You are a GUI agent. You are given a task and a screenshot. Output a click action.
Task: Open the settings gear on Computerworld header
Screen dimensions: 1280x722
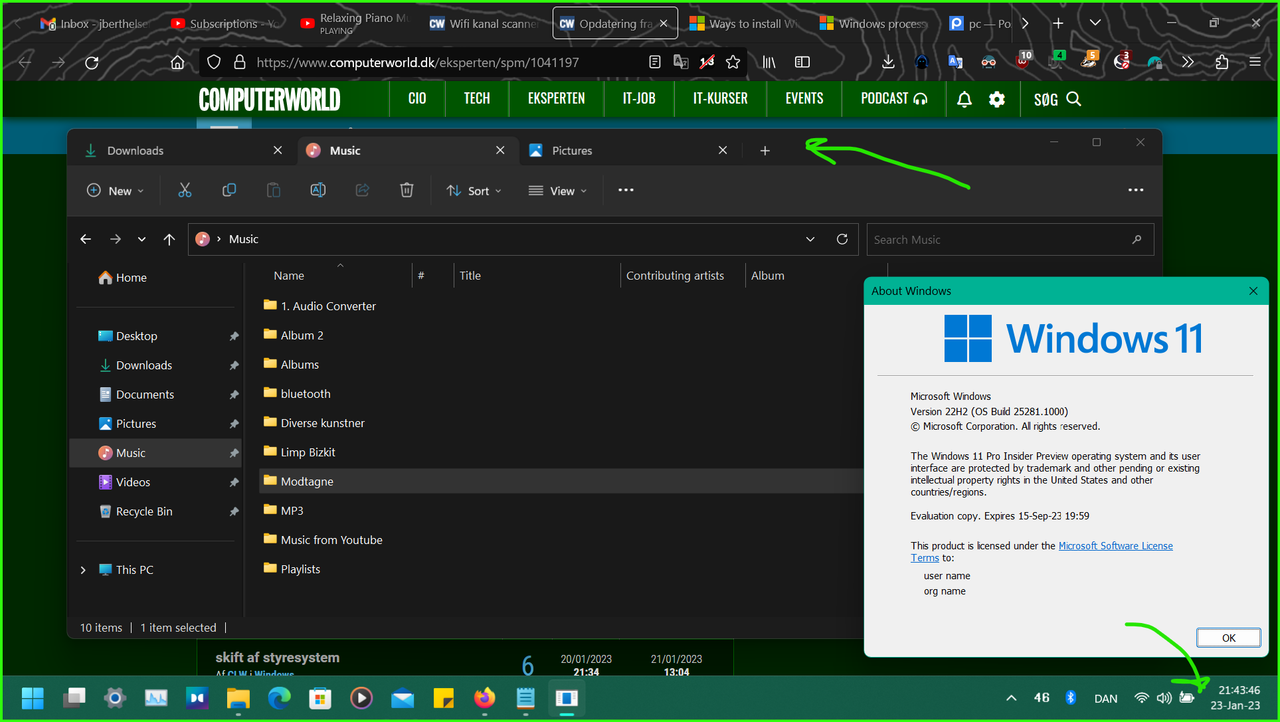[997, 99]
